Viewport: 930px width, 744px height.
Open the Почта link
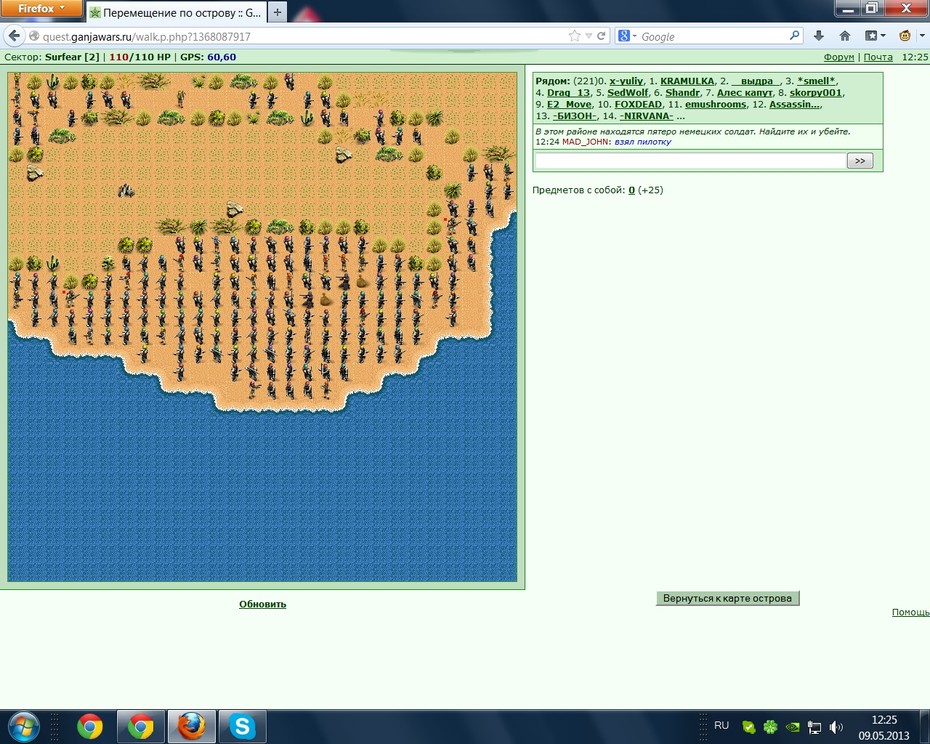pyautogui.click(x=878, y=57)
